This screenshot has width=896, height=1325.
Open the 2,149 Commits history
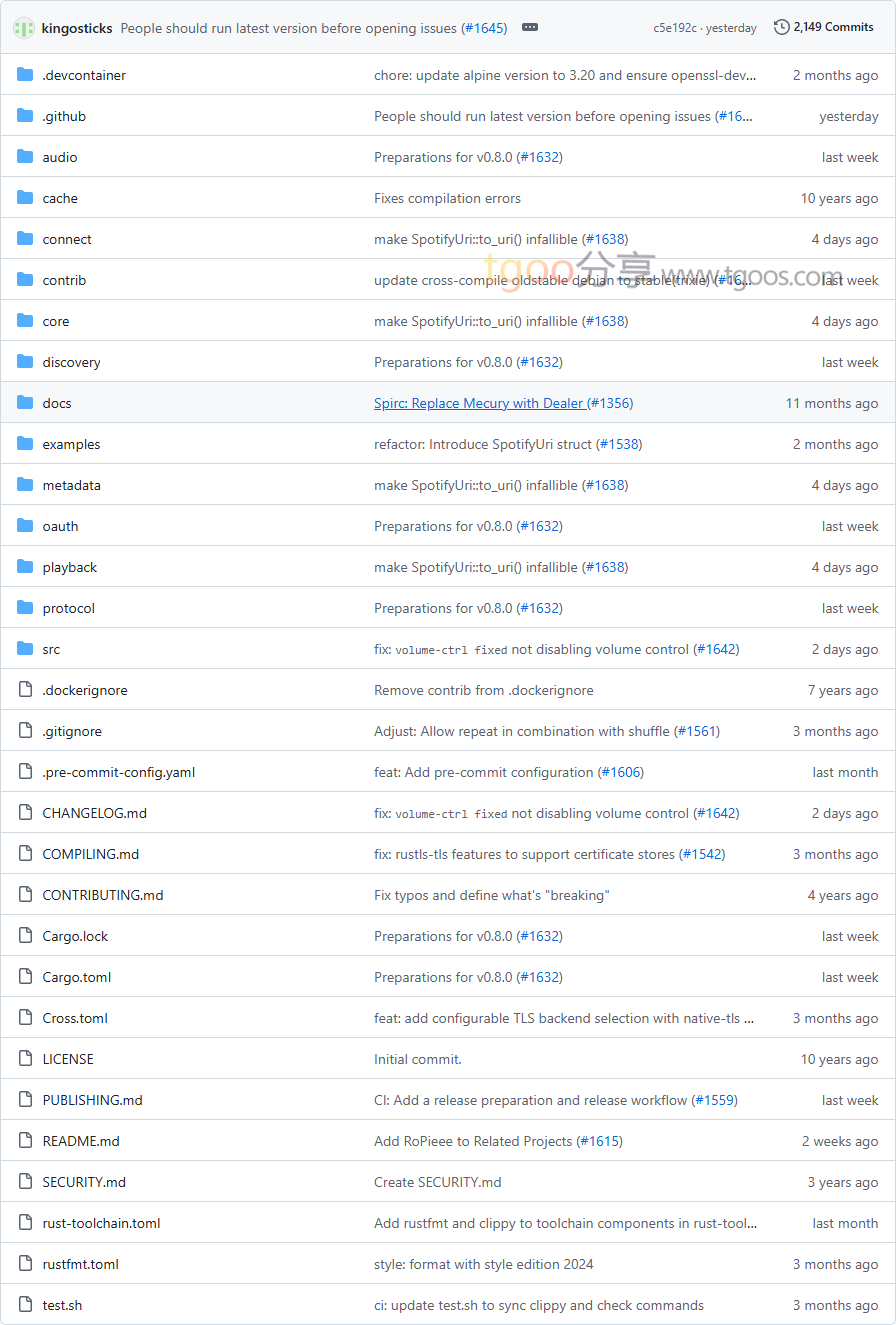coord(824,28)
